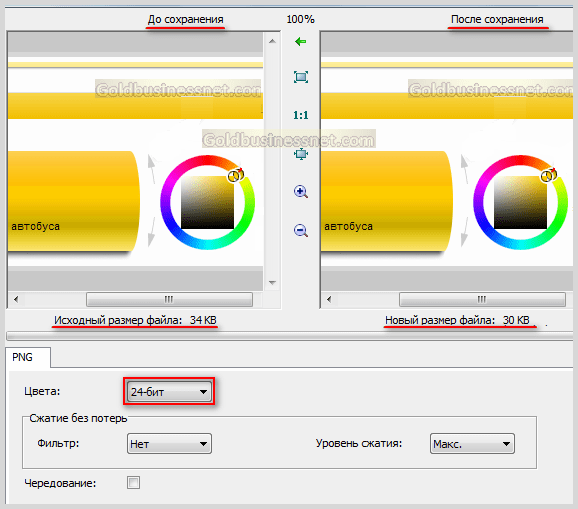578x509 pixels.
Task: Click the green left arrow icon
Action: (x=301, y=42)
